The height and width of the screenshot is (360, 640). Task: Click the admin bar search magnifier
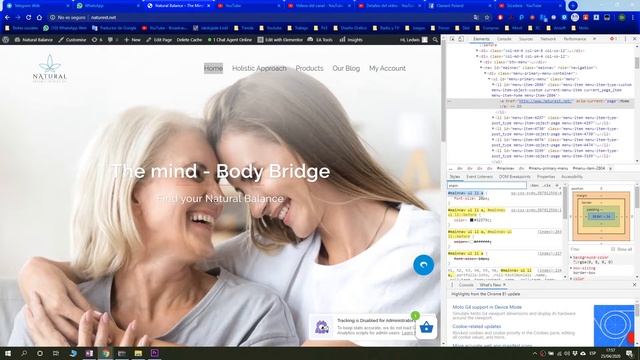tap(435, 40)
